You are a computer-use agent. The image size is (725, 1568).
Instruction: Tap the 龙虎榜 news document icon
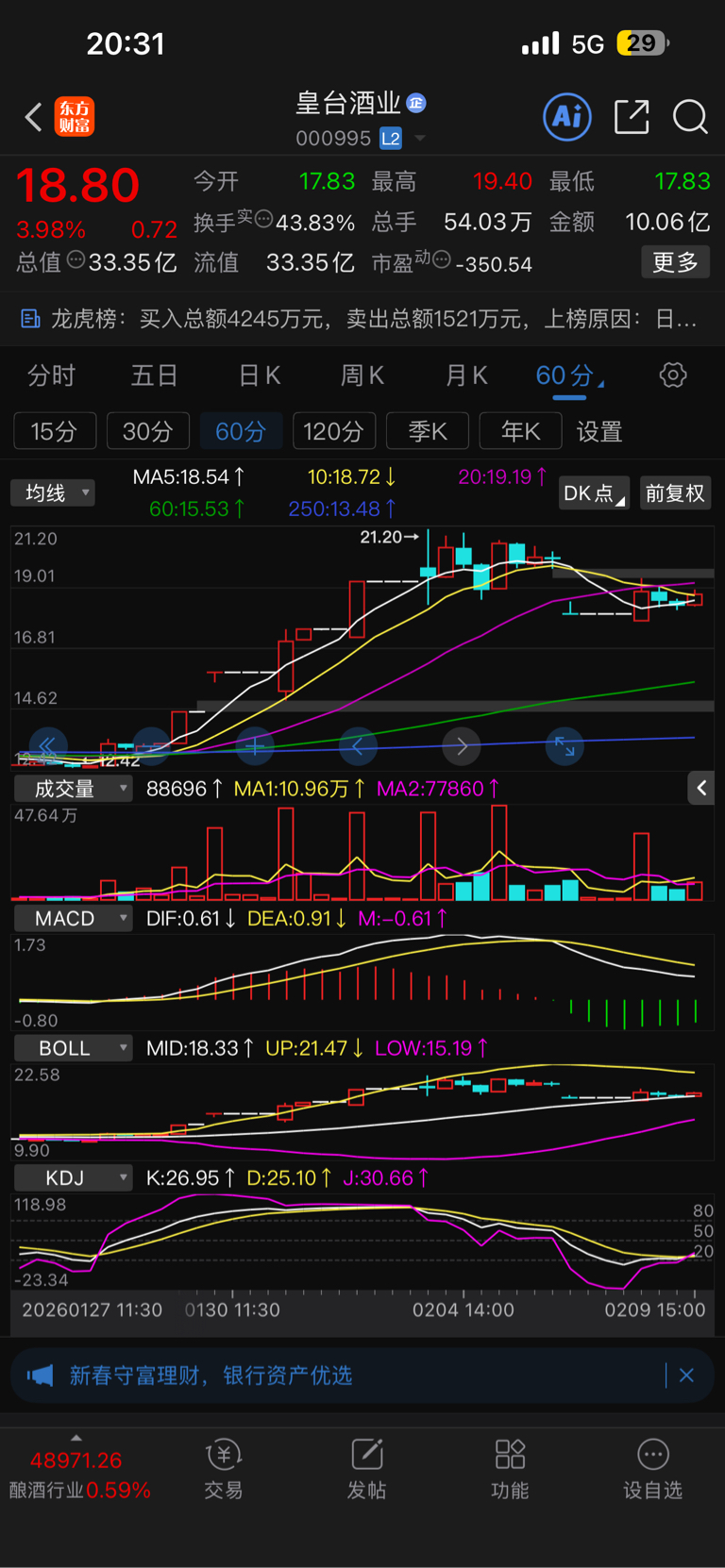coord(30,319)
